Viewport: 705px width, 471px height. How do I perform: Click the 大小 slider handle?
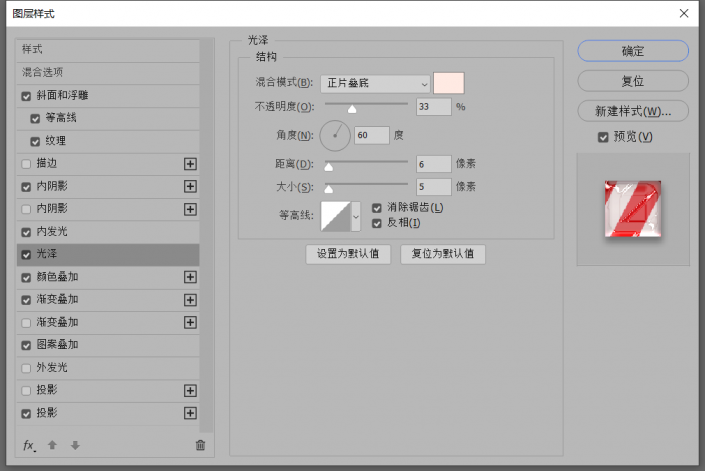[329, 189]
